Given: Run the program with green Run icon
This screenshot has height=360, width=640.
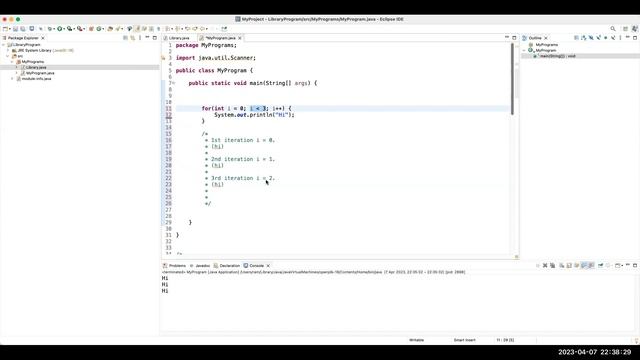Looking at the screenshot, I should coord(60,29).
